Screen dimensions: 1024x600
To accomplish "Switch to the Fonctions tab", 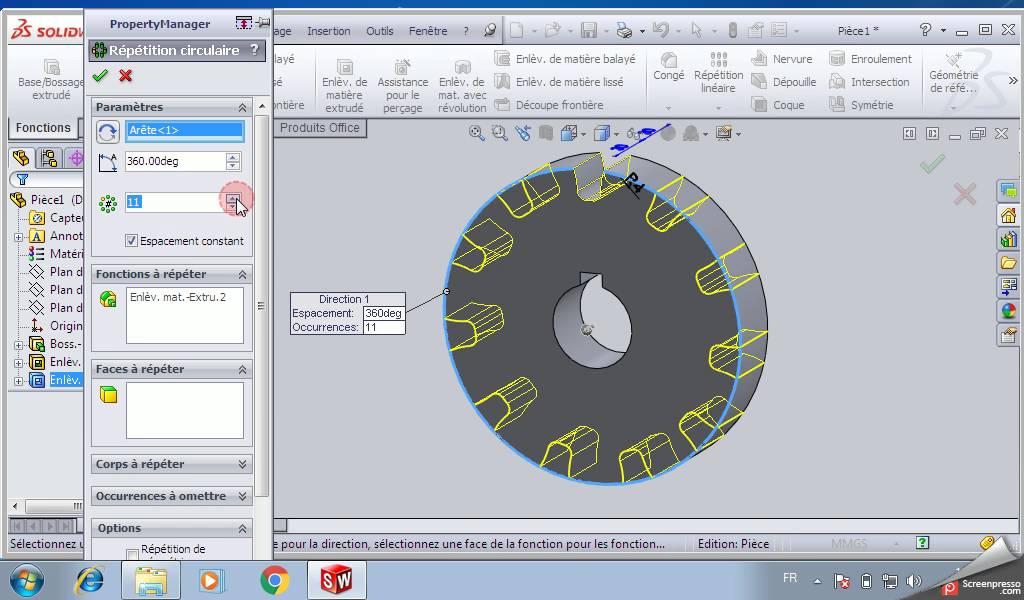I will (x=43, y=127).
